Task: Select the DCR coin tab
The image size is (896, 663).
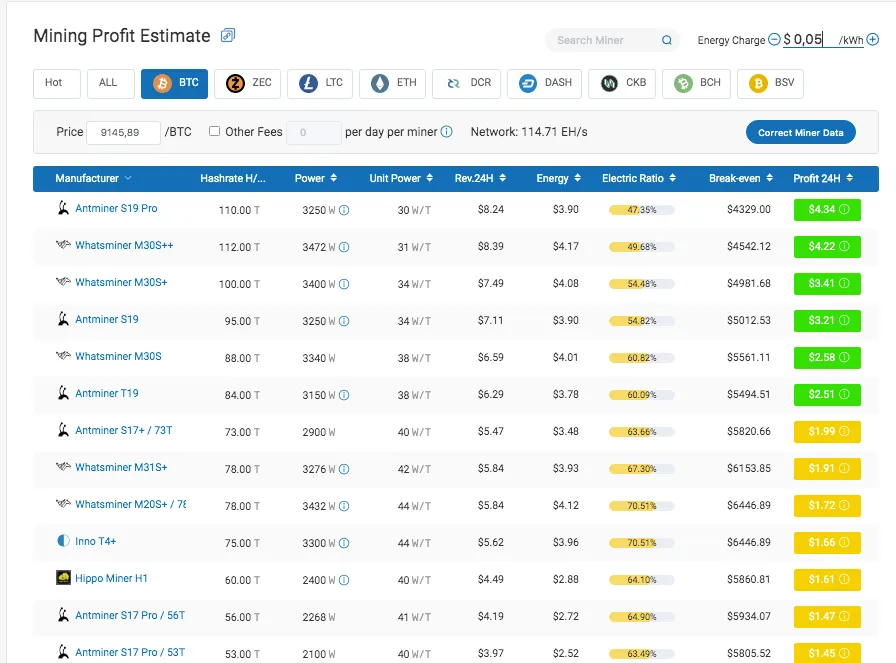Action: (x=466, y=83)
